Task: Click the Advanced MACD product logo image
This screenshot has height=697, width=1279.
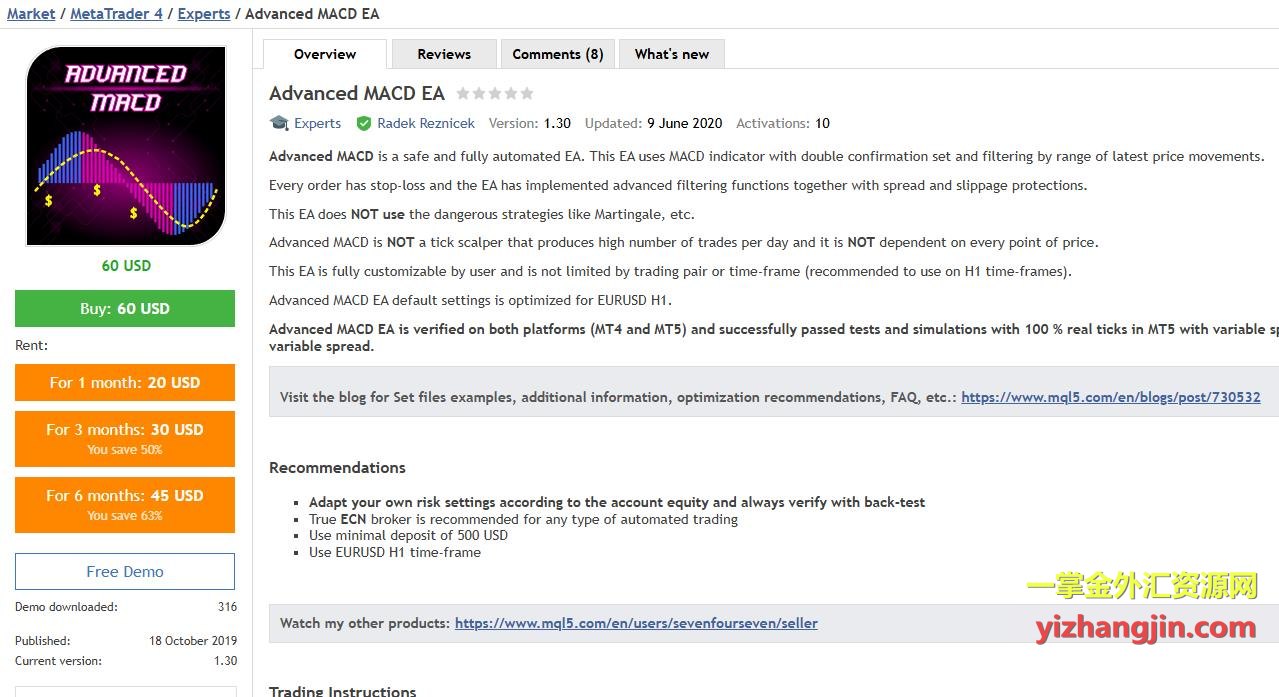Action: [x=125, y=145]
